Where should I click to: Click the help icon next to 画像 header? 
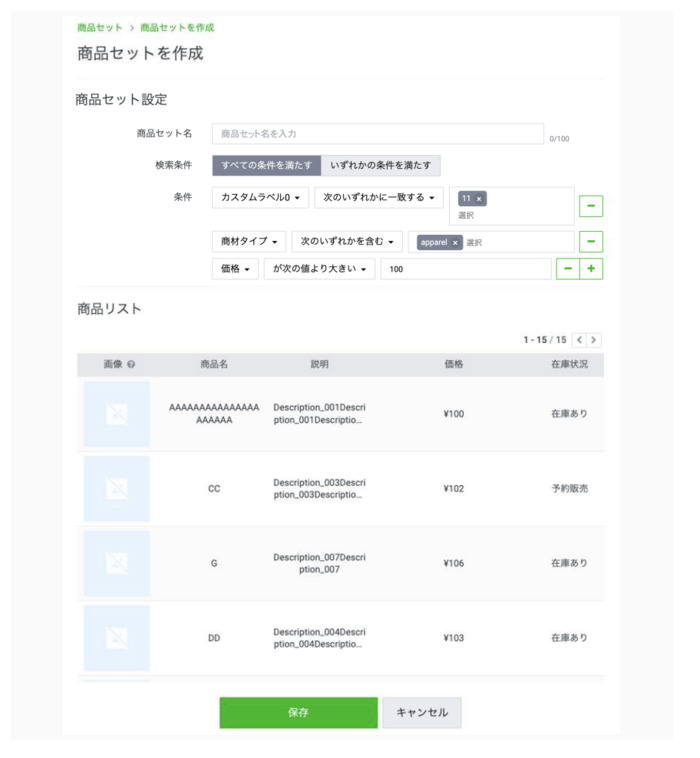pyautogui.click(x=131, y=365)
